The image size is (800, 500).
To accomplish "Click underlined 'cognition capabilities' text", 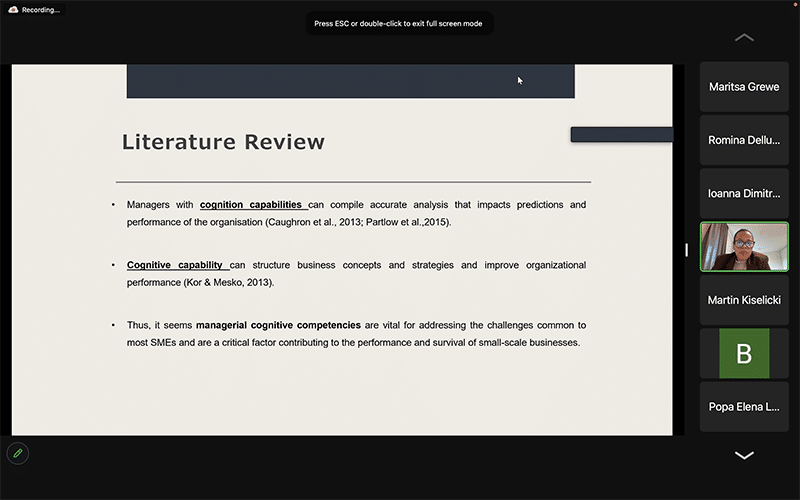I will tap(251, 205).
